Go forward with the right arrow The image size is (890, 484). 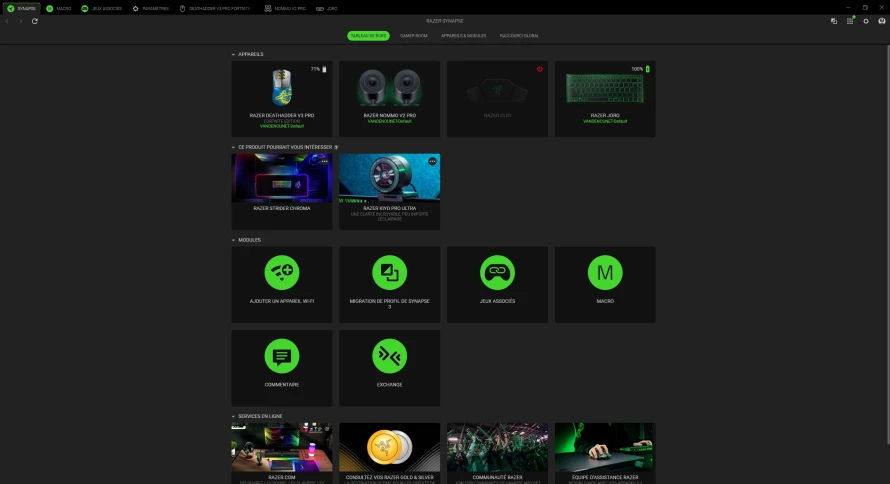pyautogui.click(x=20, y=21)
